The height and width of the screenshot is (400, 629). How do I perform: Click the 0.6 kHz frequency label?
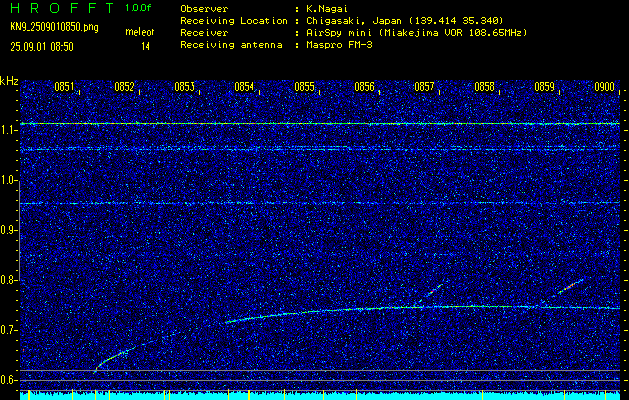[8, 380]
